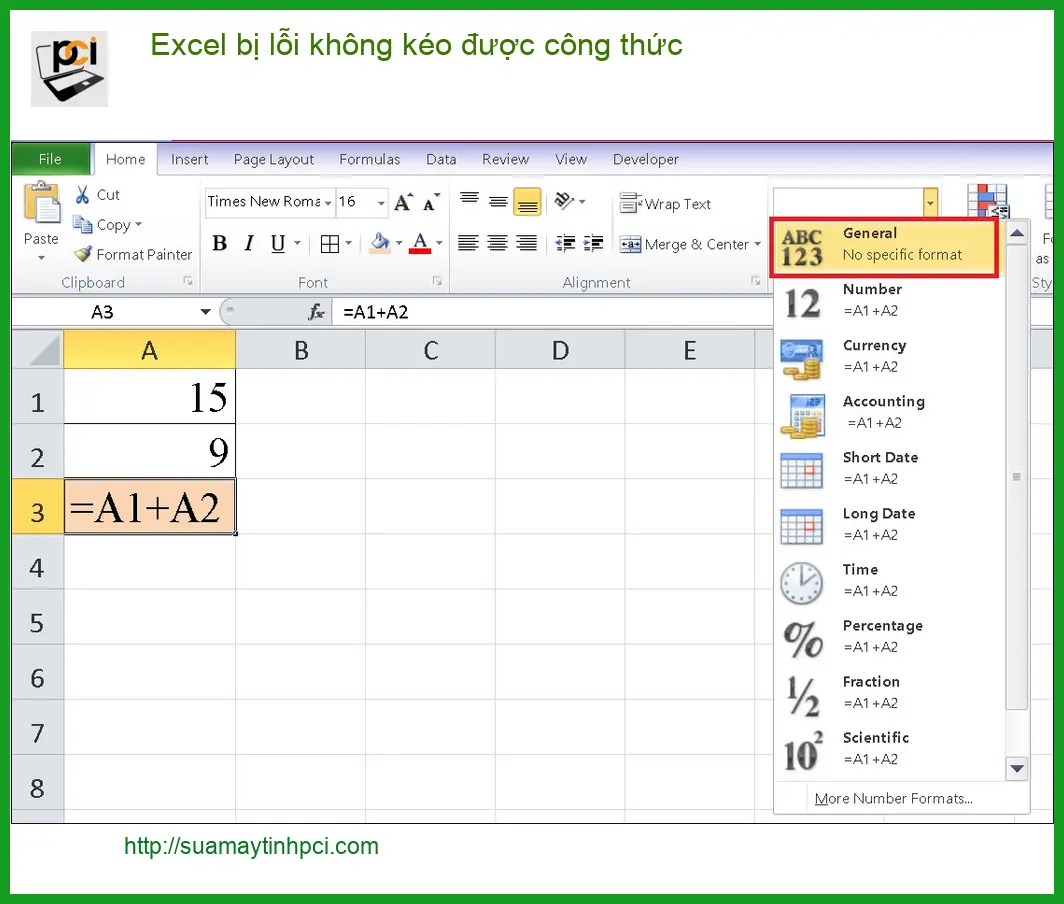Image resolution: width=1064 pixels, height=904 pixels.
Task: Choose Short Date format
Action: pyautogui.click(x=889, y=469)
